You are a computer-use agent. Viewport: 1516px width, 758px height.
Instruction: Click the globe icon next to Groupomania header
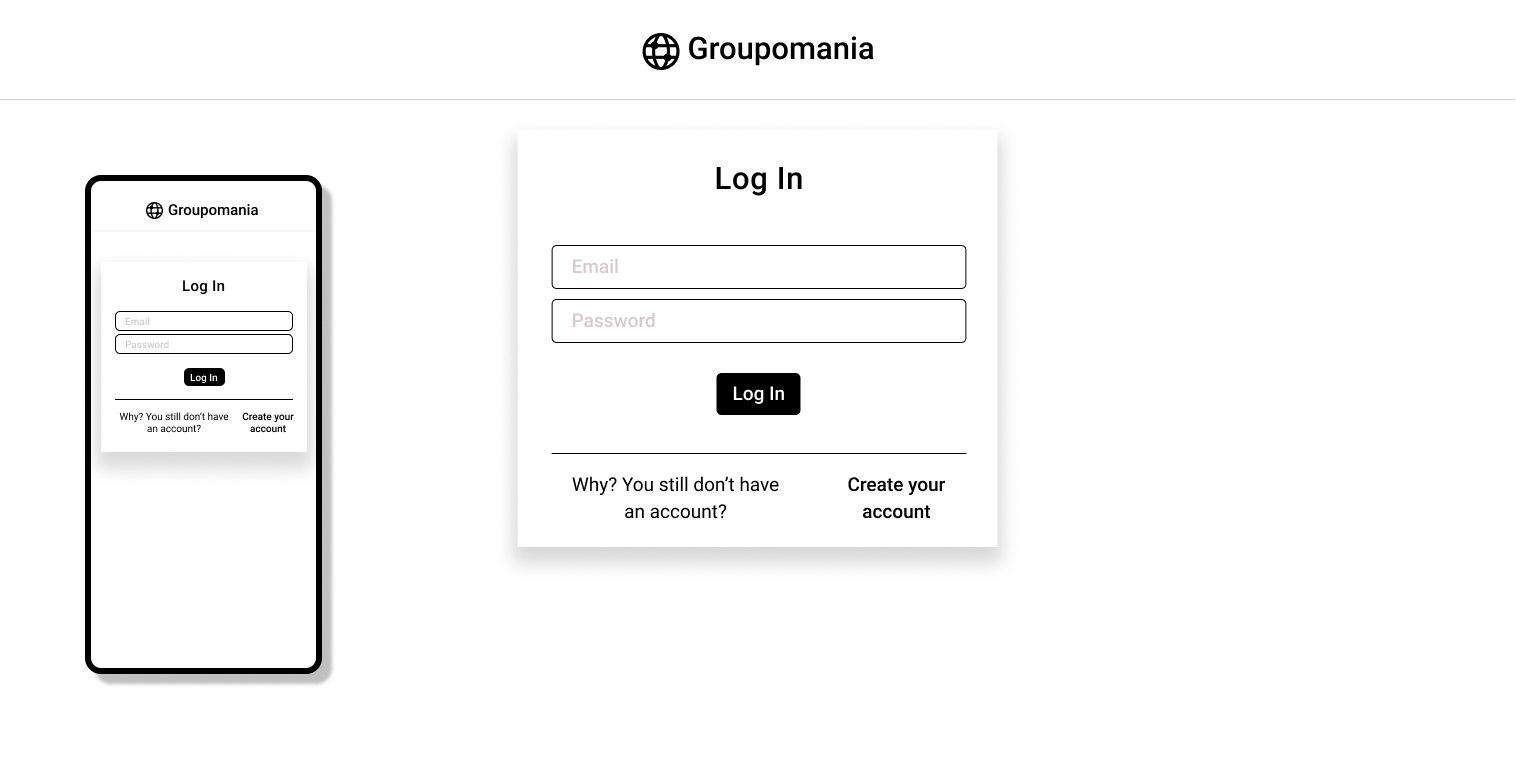tap(660, 51)
